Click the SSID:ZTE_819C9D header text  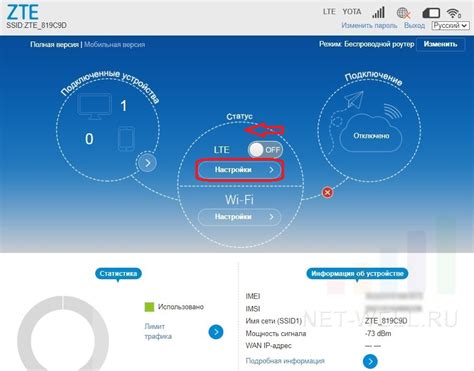coord(36,26)
